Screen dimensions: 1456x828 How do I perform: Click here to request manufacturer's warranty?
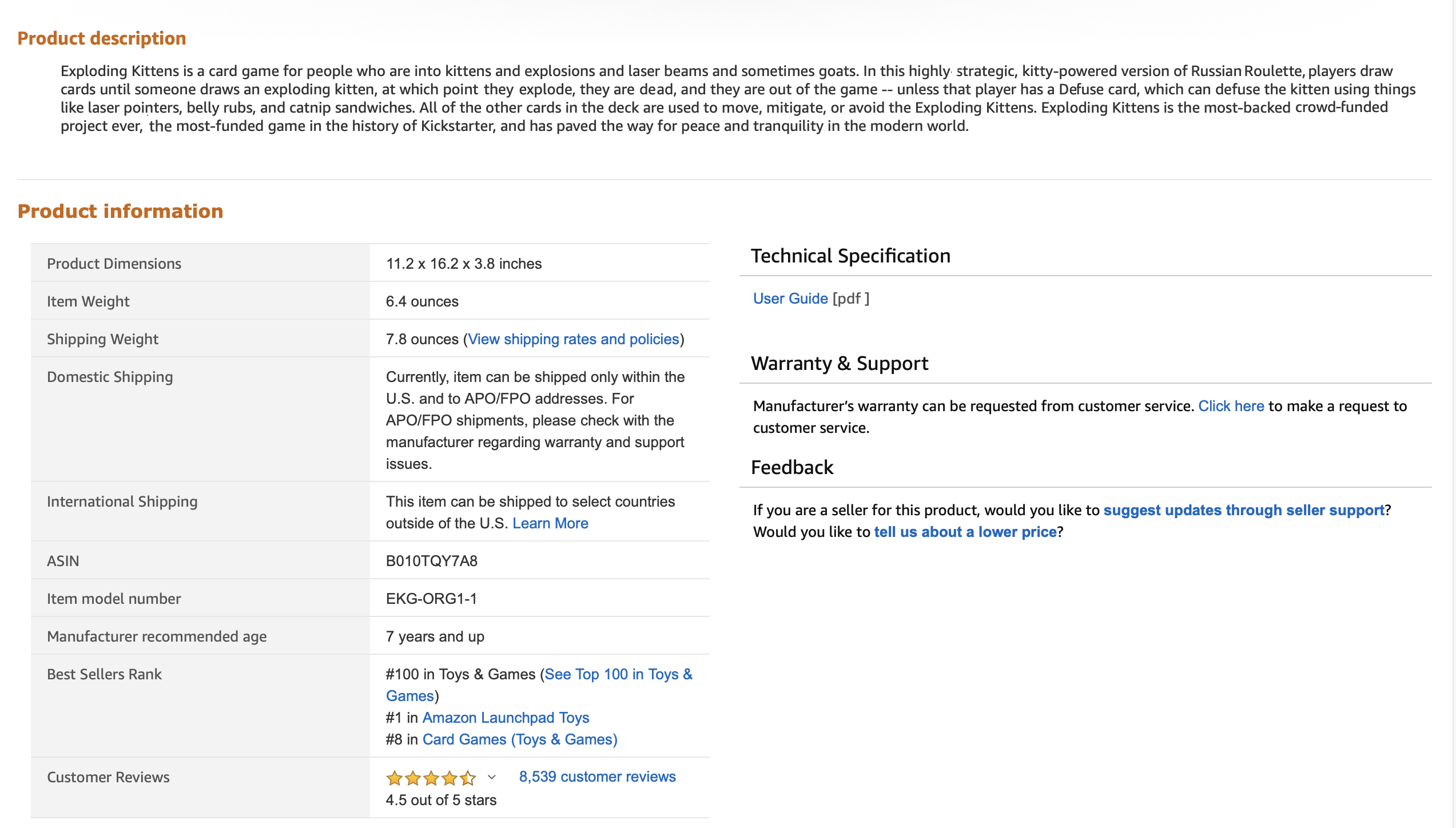[1231, 406]
